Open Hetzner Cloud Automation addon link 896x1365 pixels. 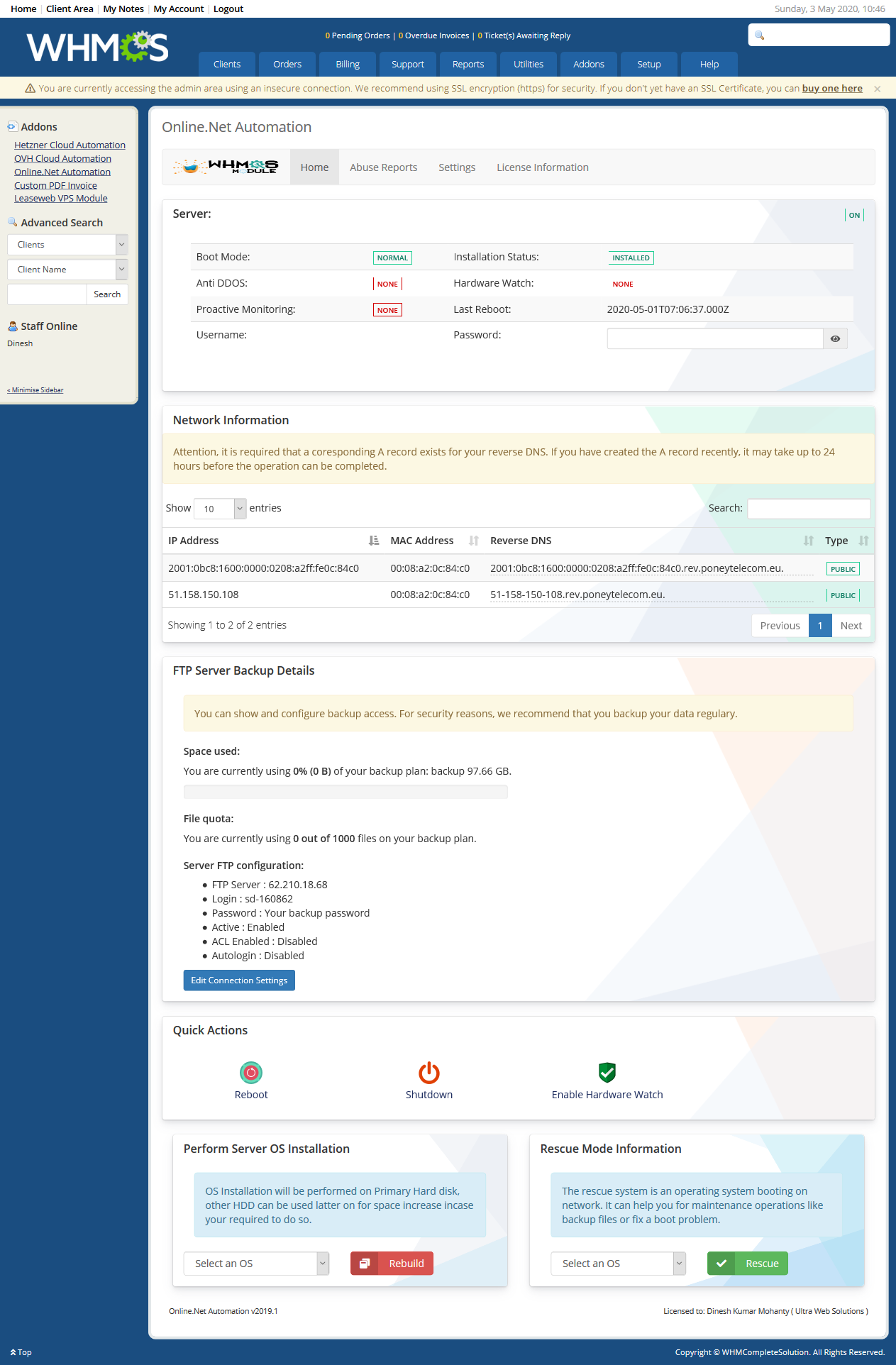coord(70,145)
